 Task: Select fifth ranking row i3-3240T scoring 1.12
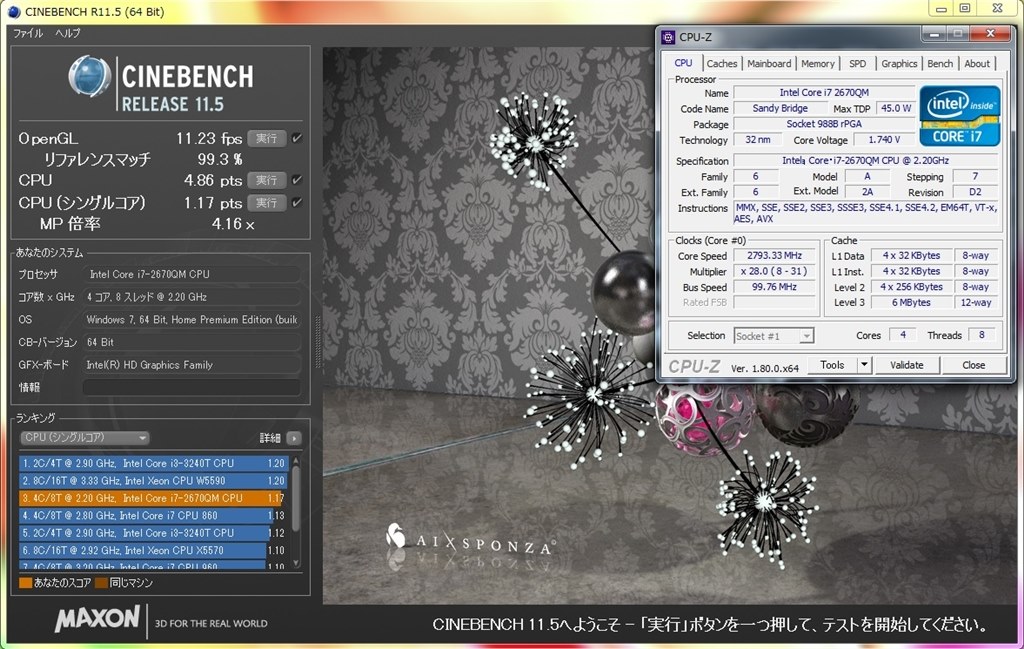click(152, 533)
